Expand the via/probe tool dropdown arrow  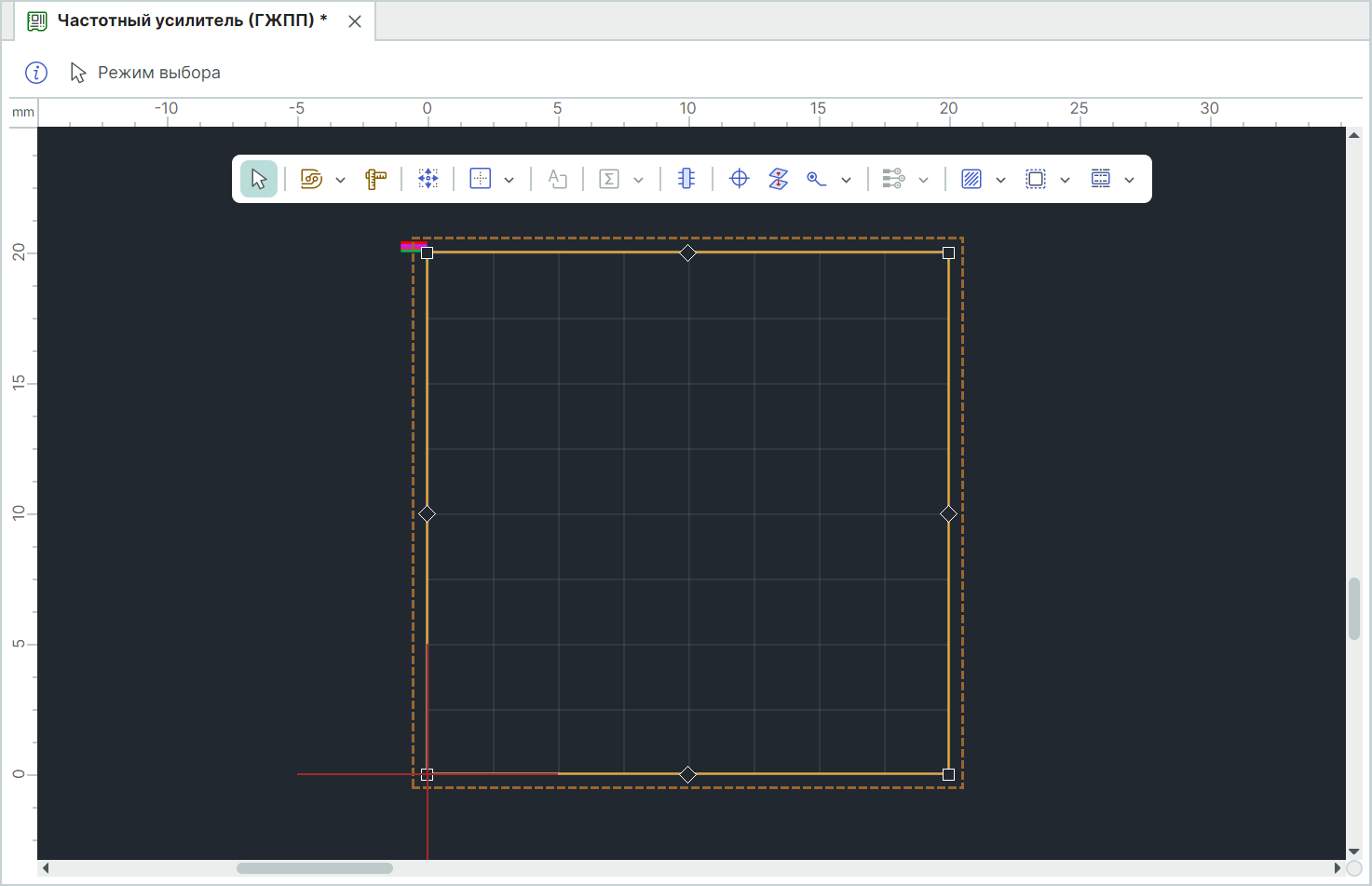846,180
